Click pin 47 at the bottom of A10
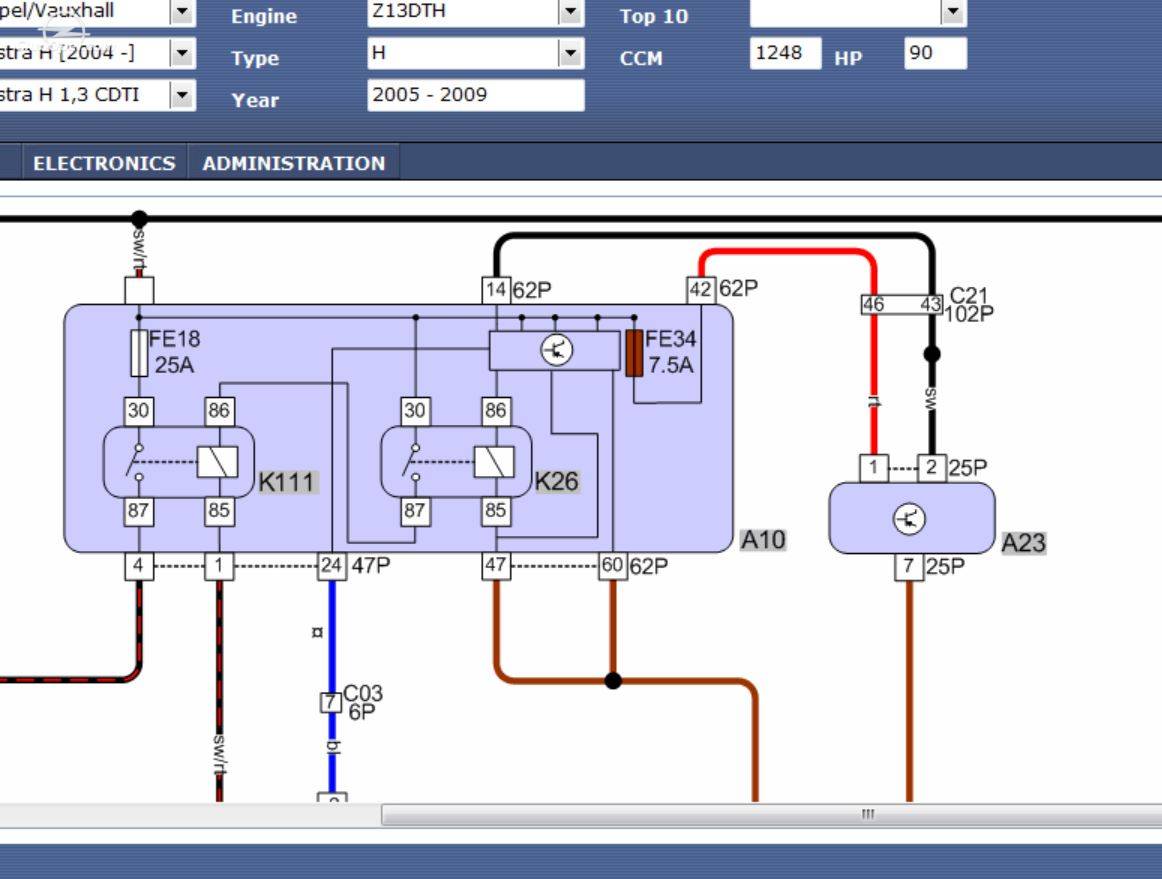Image resolution: width=1162 pixels, height=879 pixels. [496, 566]
